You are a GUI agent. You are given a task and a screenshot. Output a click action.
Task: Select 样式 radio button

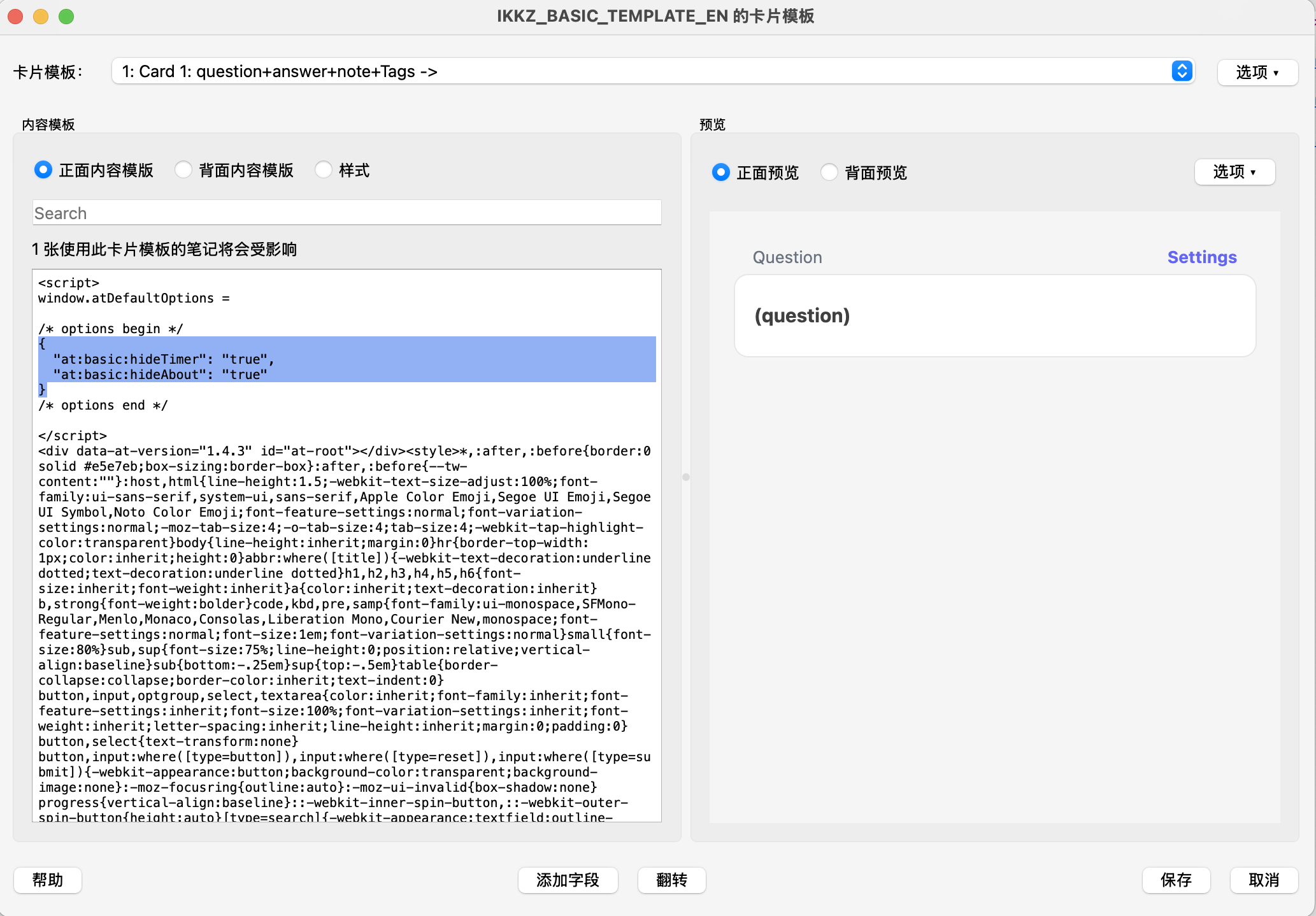[x=324, y=170]
